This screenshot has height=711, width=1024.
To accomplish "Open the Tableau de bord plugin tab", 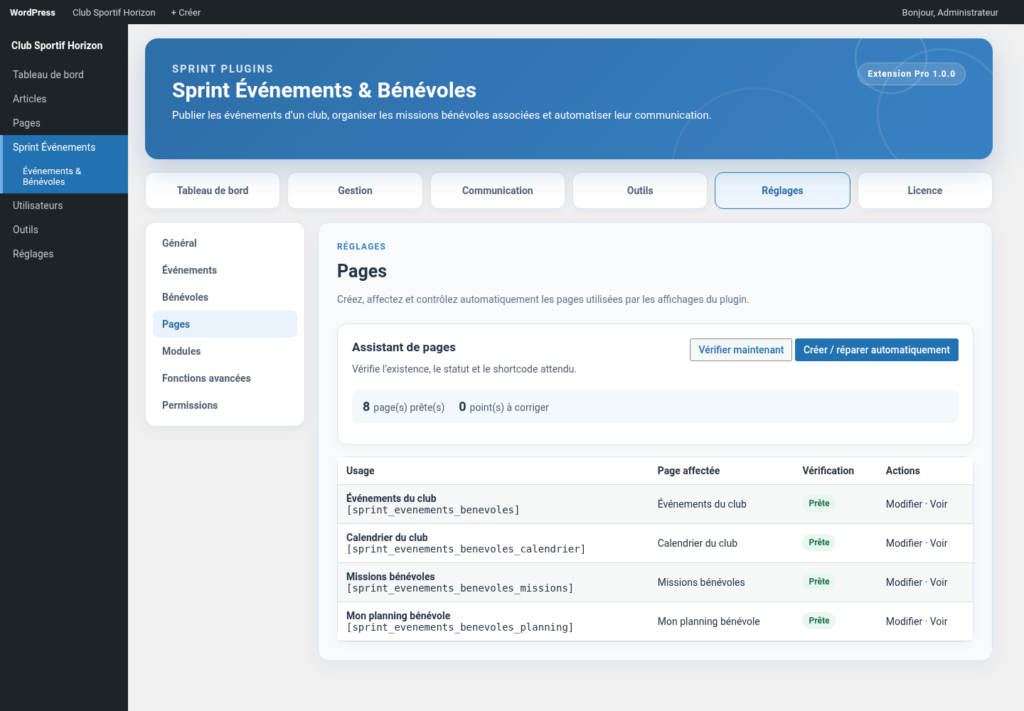I will (212, 191).
